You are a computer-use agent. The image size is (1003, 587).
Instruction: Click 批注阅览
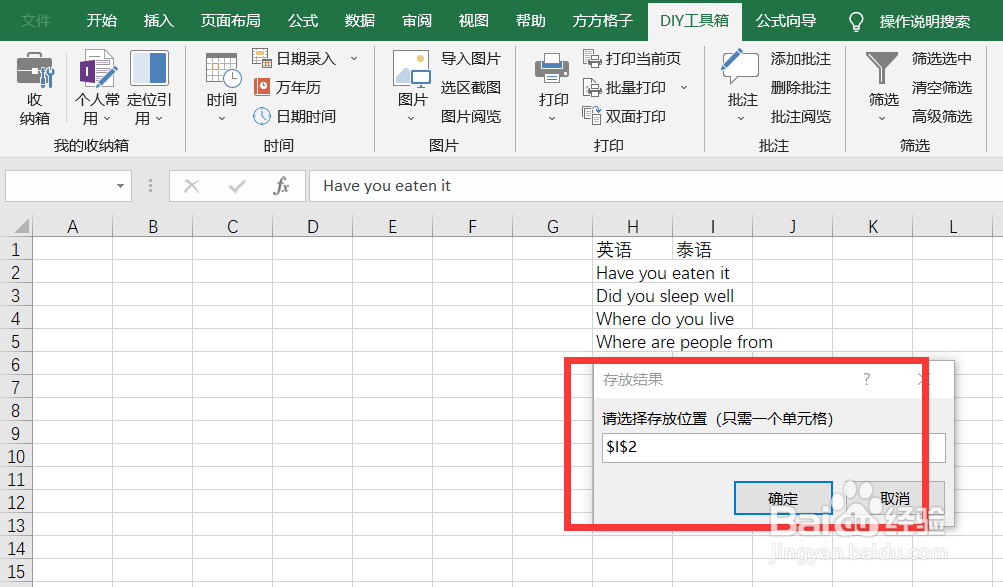pyautogui.click(x=801, y=116)
